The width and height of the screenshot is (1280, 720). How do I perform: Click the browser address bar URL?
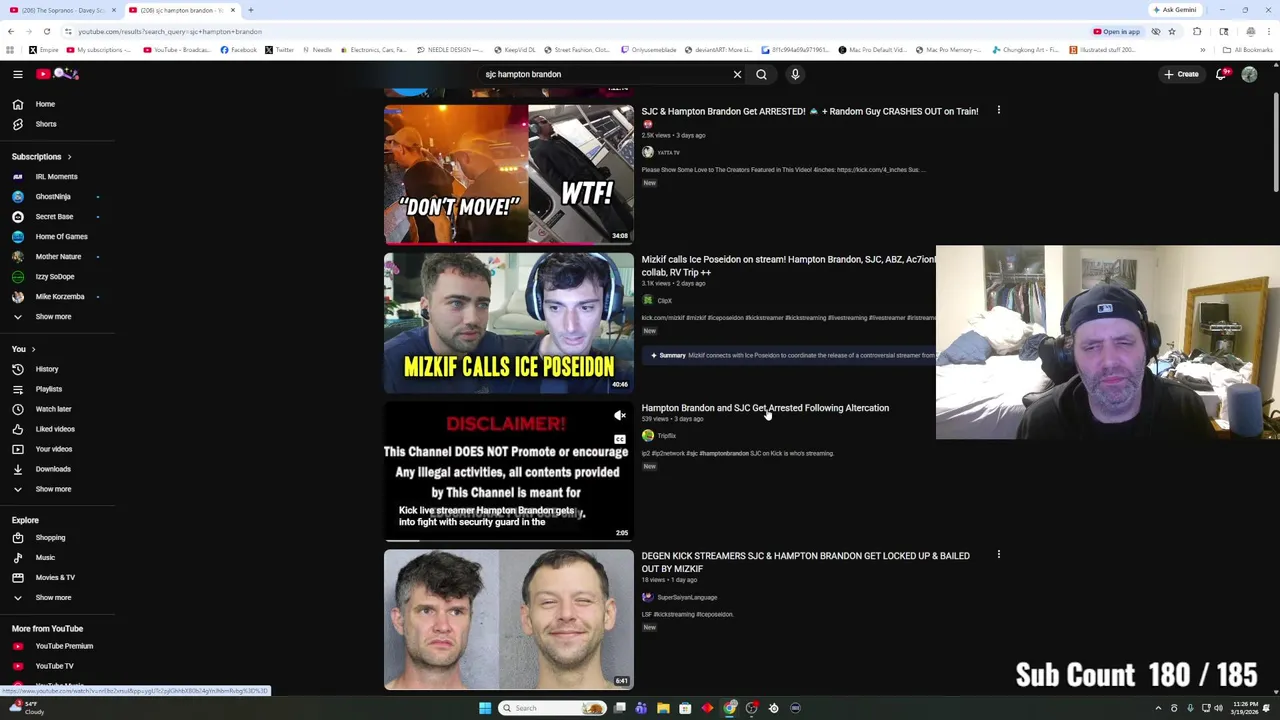[170, 31]
